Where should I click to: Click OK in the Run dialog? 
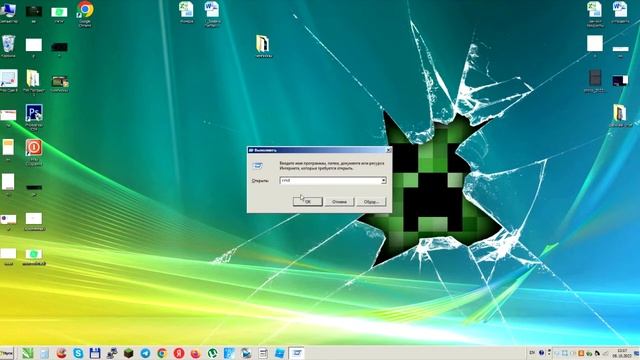[x=307, y=201]
